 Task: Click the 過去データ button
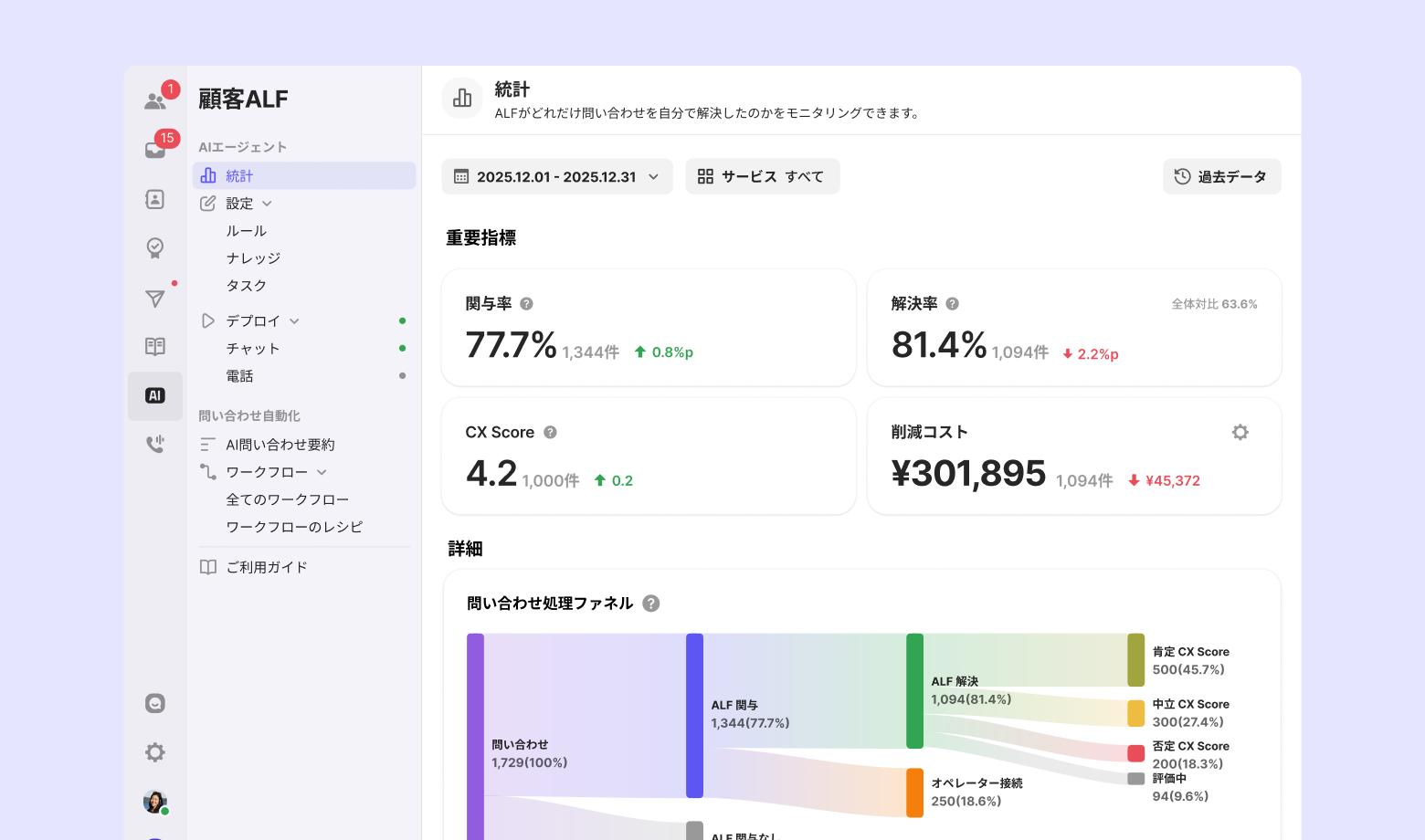click(1221, 176)
